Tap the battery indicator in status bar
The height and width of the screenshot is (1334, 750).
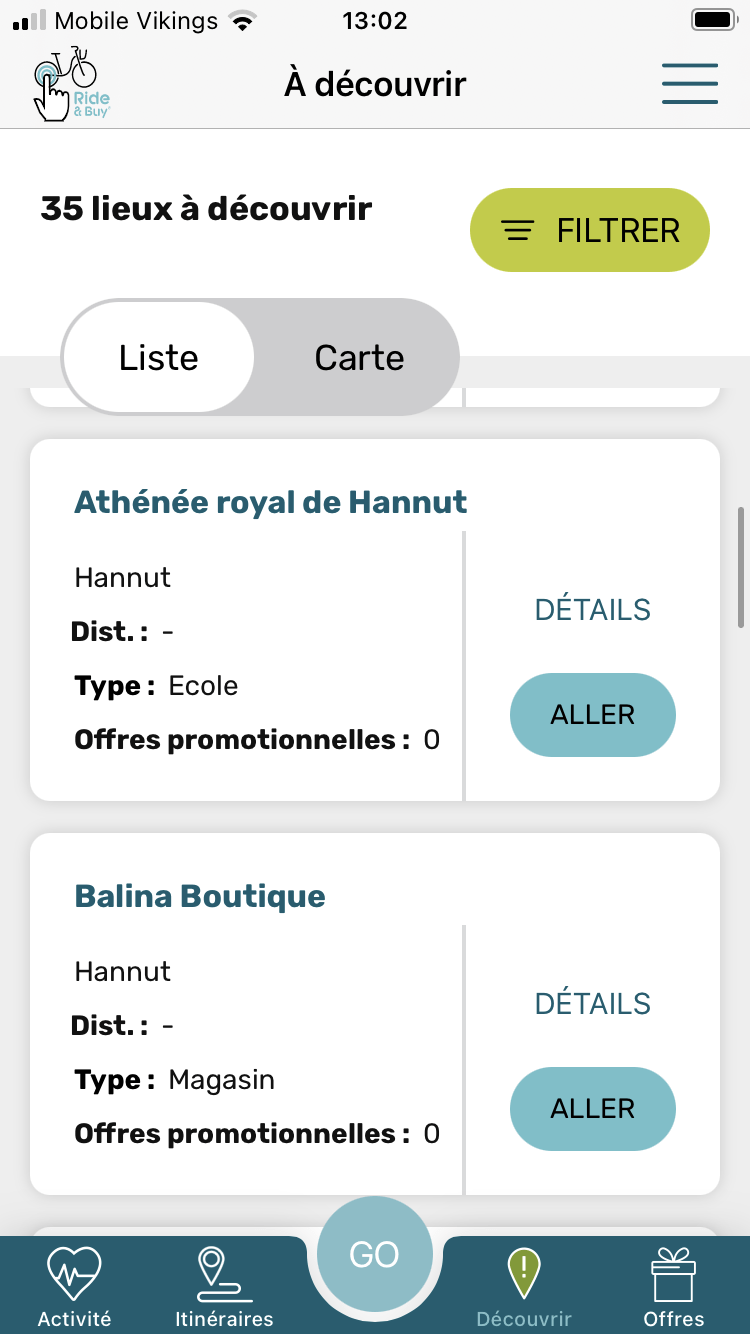click(x=712, y=20)
